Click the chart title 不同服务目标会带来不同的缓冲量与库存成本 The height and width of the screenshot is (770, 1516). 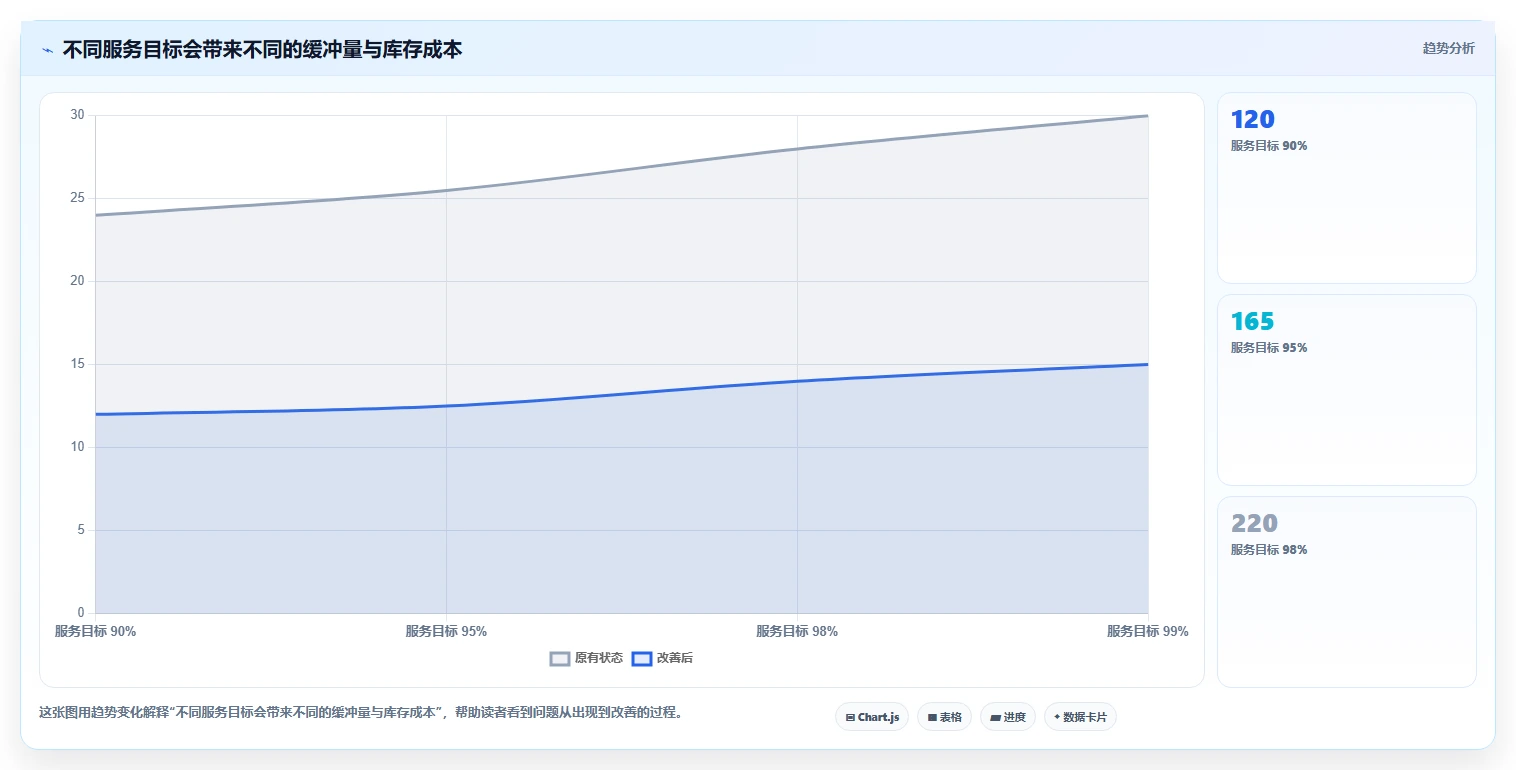click(x=262, y=49)
